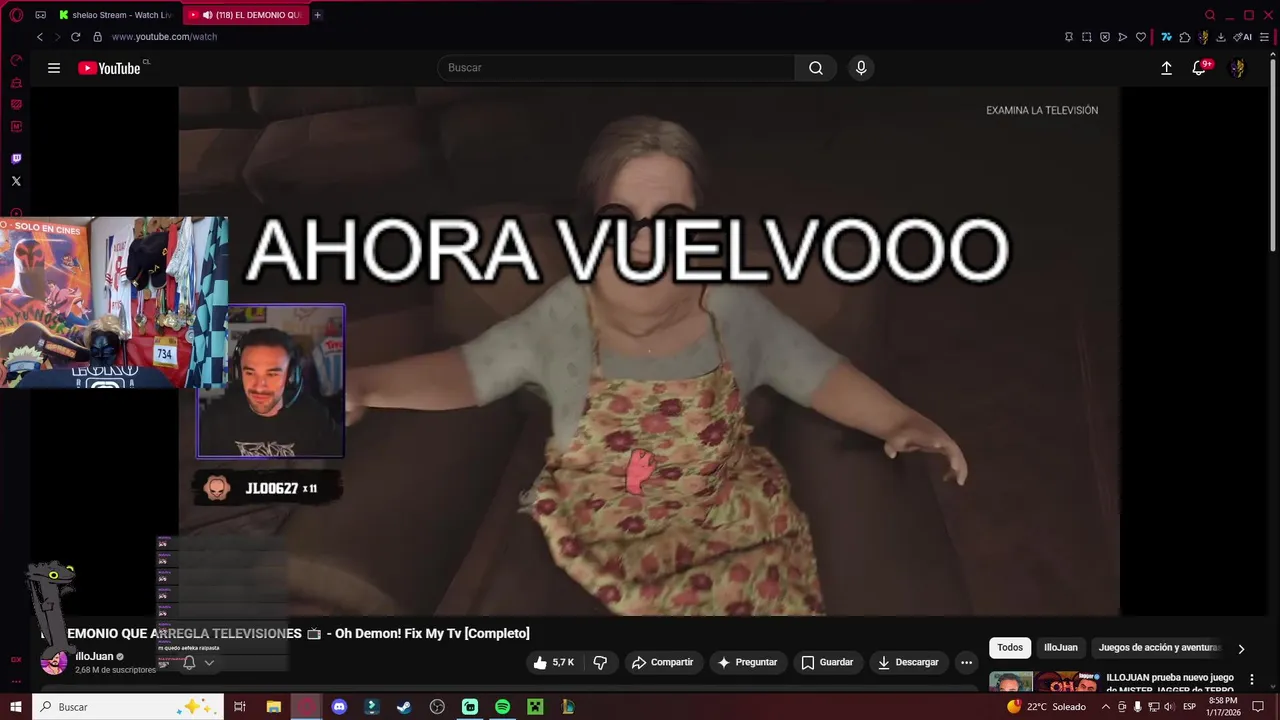This screenshot has width=1280, height=720.
Task: Open the YouTube account avatar menu
Action: click(x=1238, y=68)
